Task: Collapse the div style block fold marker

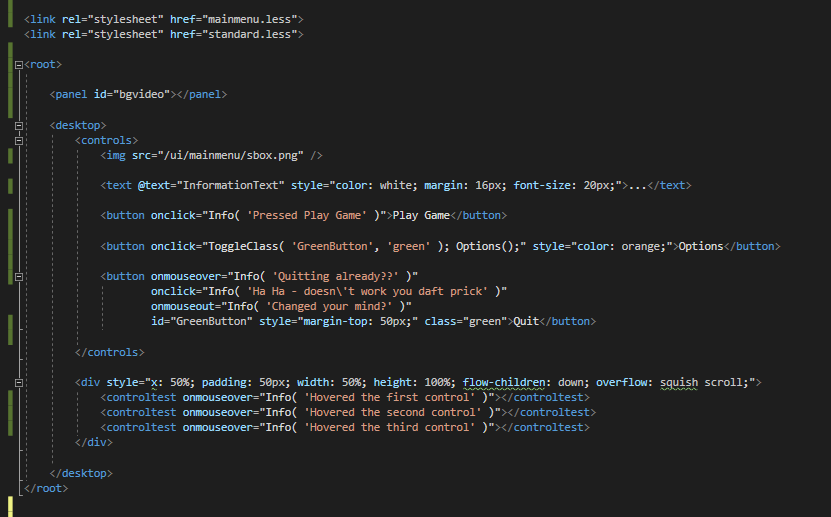Action: [19, 382]
